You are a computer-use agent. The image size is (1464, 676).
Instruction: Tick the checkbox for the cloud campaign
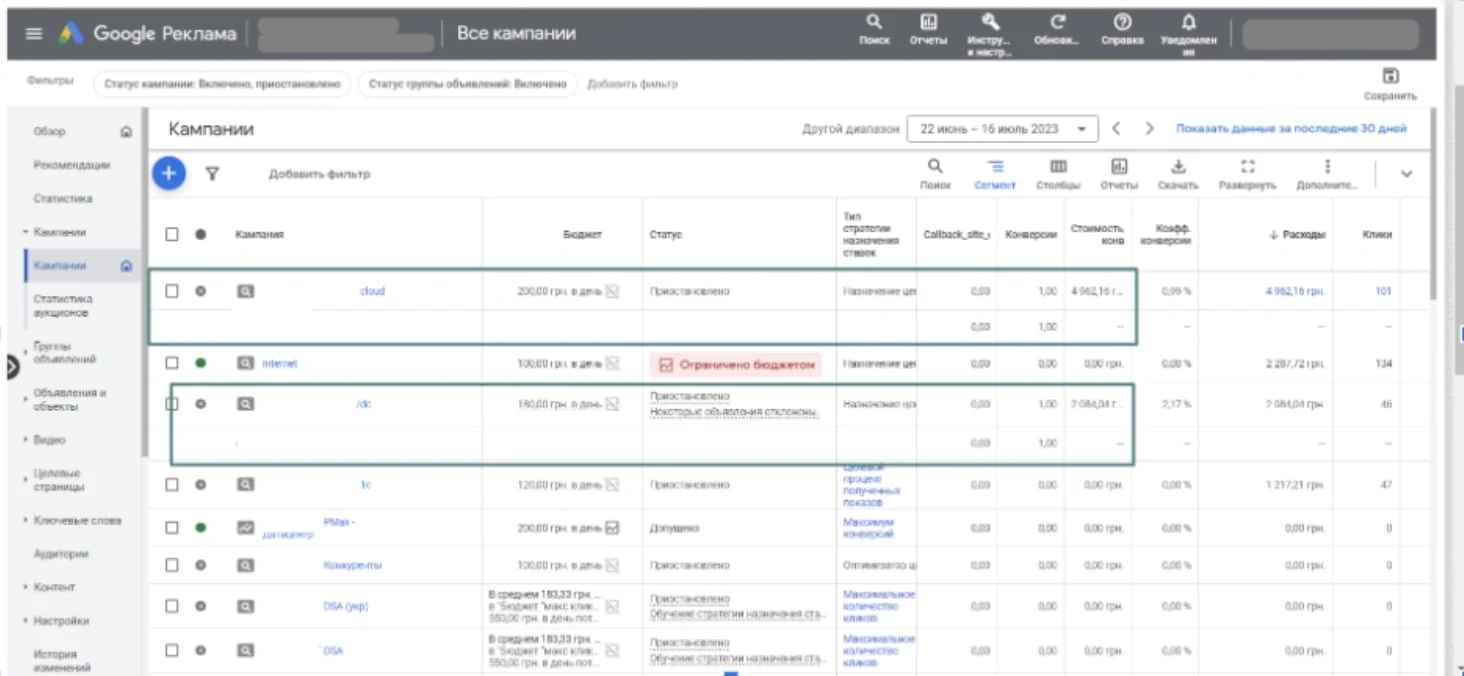pyautogui.click(x=172, y=291)
